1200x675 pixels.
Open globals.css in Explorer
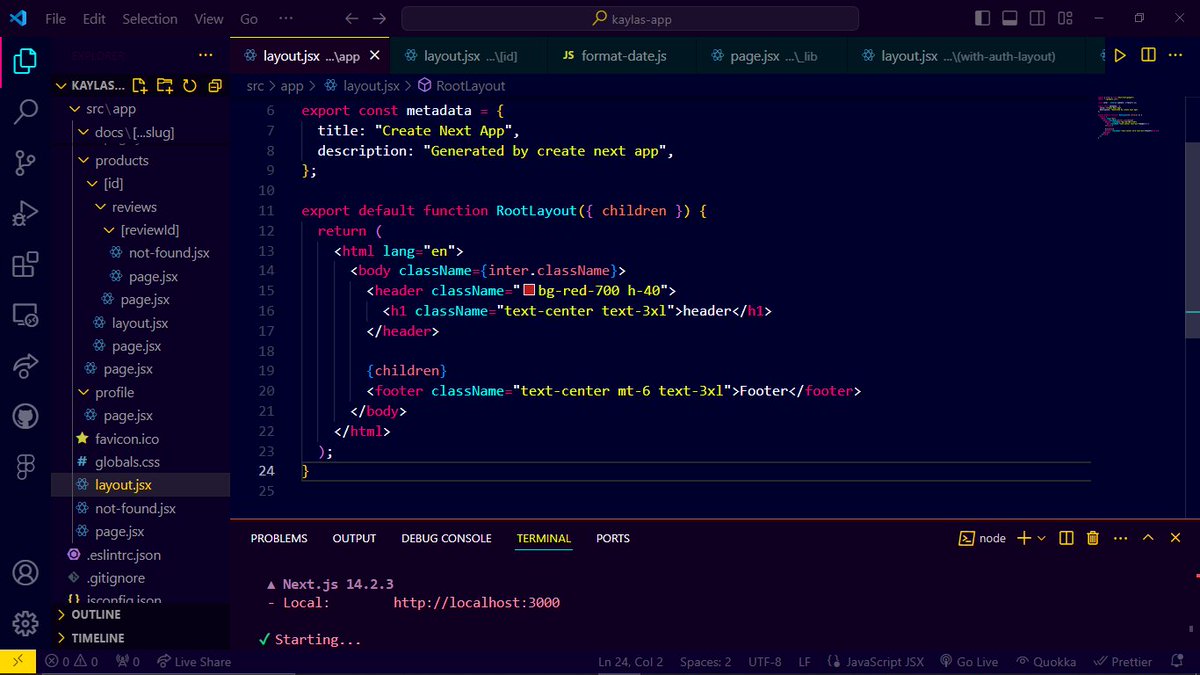[127, 462]
